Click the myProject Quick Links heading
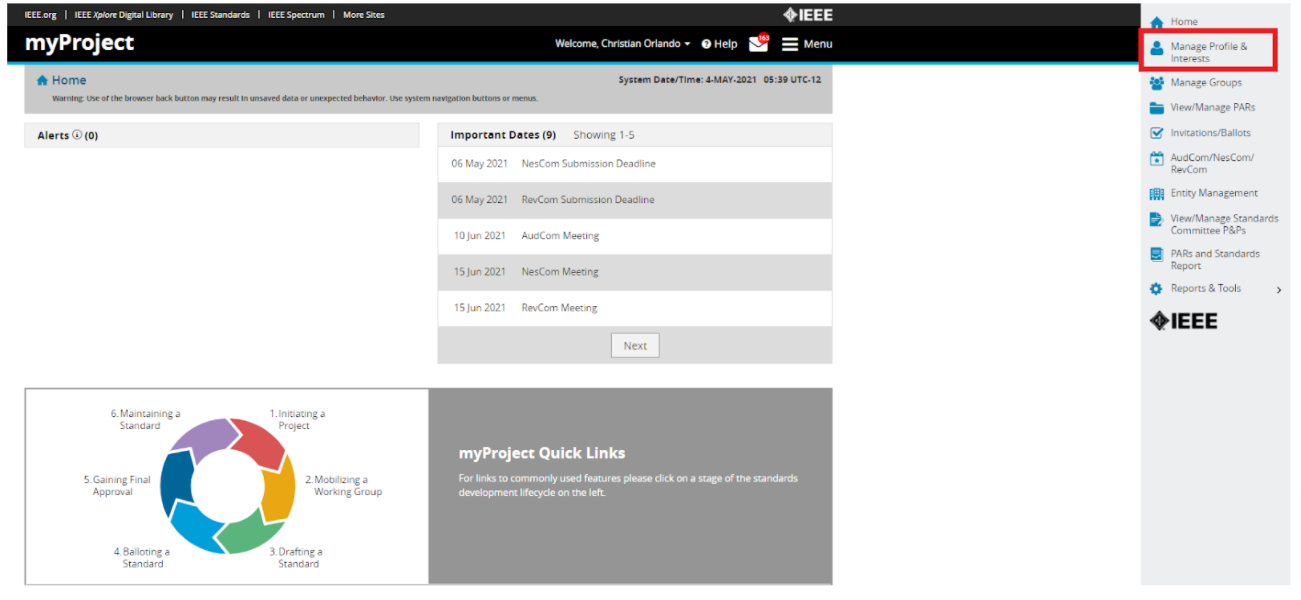Image resolution: width=1301 pixels, height=600 pixels. point(542,454)
